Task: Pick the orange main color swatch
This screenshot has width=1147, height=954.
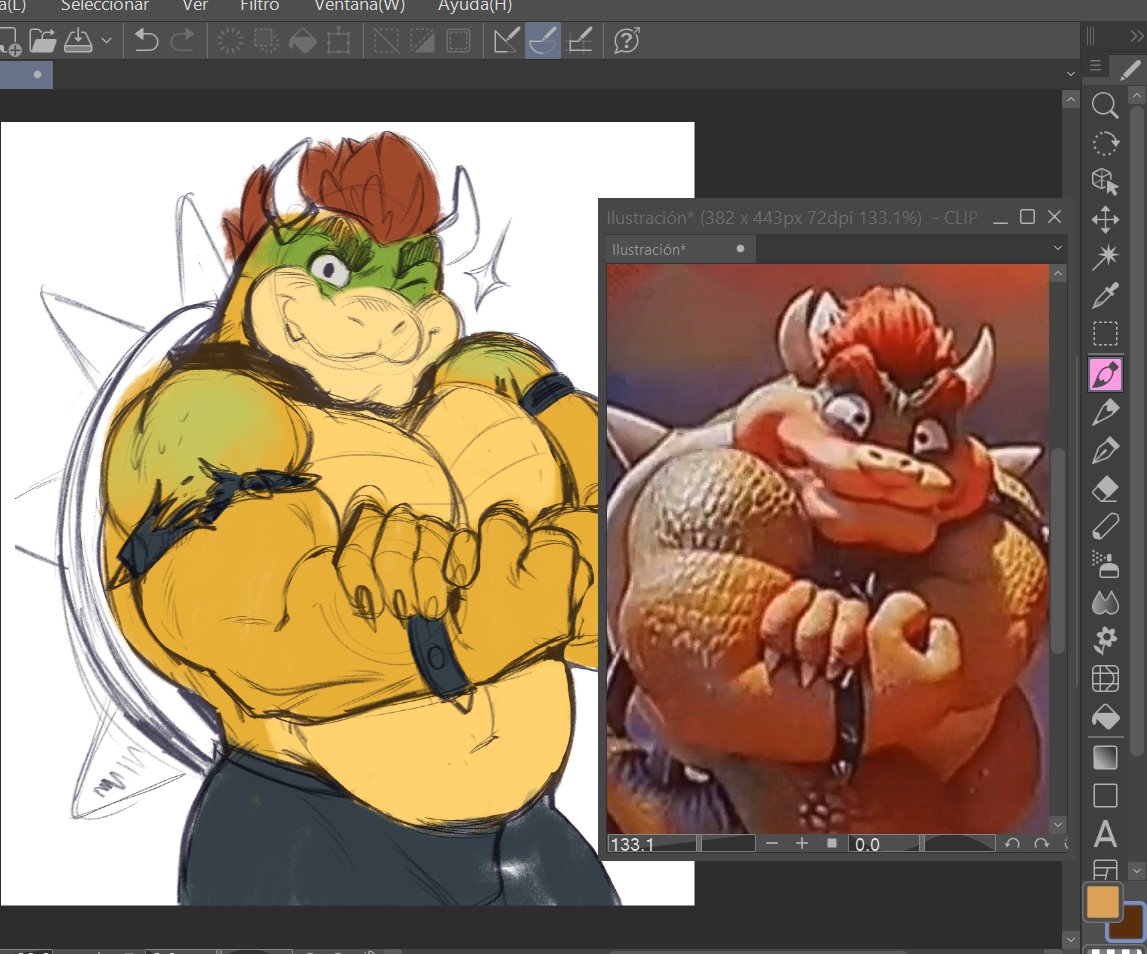Action: click(1102, 902)
